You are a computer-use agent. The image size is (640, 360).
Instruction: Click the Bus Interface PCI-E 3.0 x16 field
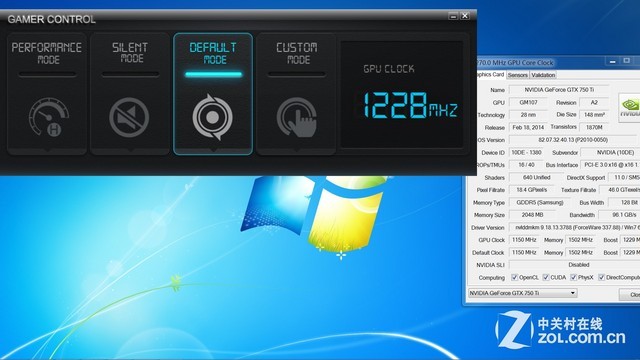tap(610, 165)
